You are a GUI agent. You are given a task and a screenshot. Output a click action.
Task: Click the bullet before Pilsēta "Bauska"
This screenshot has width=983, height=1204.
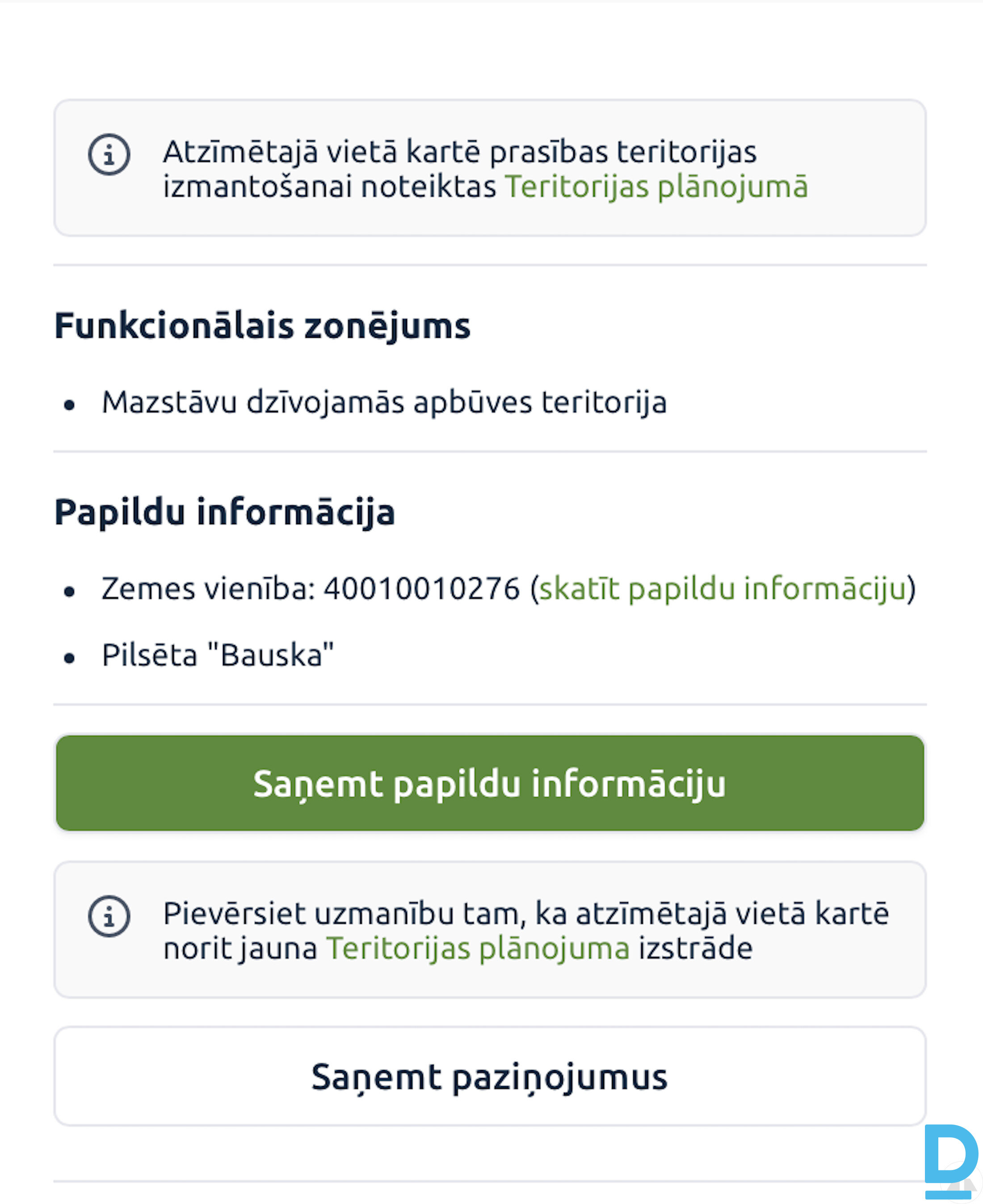tap(70, 658)
